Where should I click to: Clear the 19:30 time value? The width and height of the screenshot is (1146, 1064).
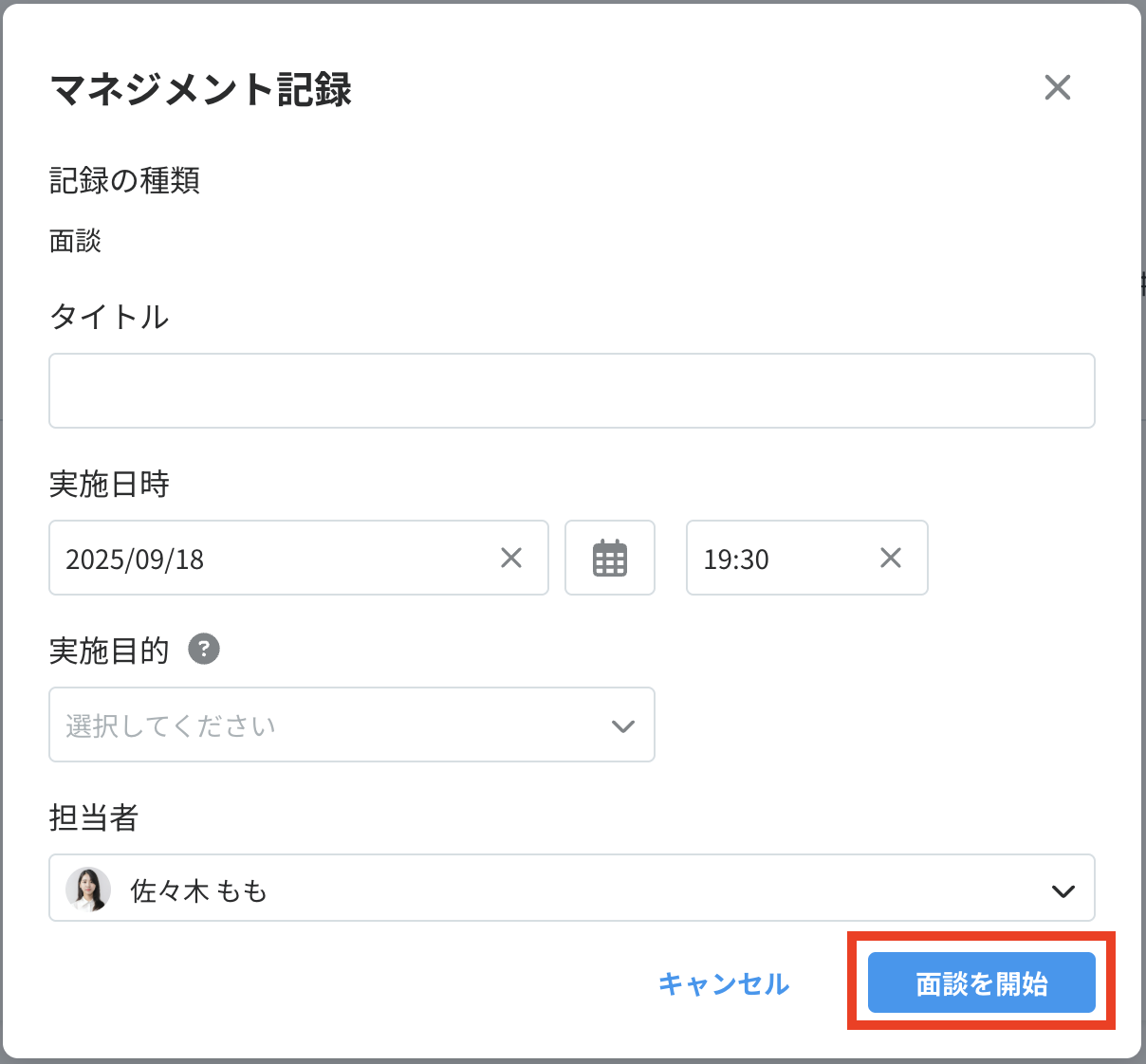point(890,559)
